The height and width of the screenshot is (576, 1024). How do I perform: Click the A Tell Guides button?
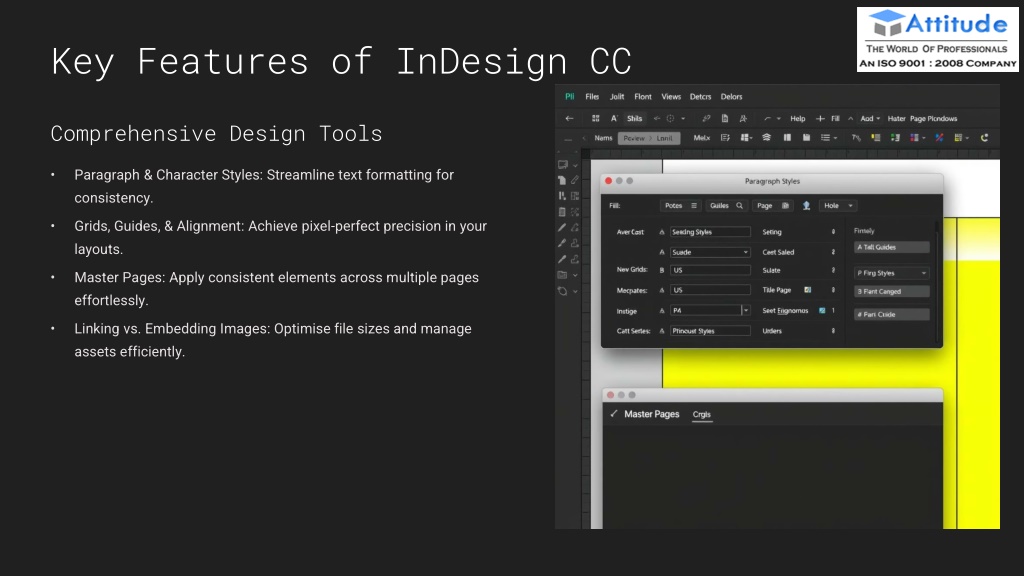(x=891, y=248)
